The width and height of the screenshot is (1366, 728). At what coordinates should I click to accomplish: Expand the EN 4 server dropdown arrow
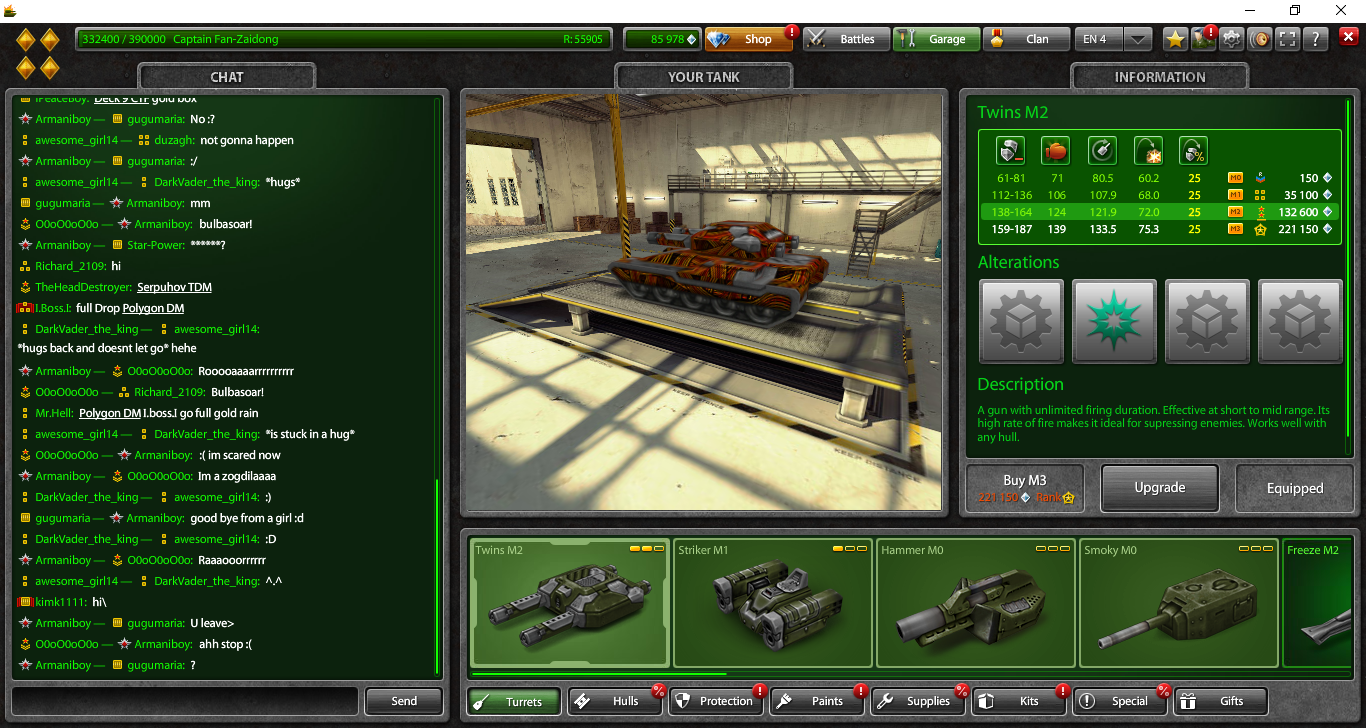point(1138,39)
